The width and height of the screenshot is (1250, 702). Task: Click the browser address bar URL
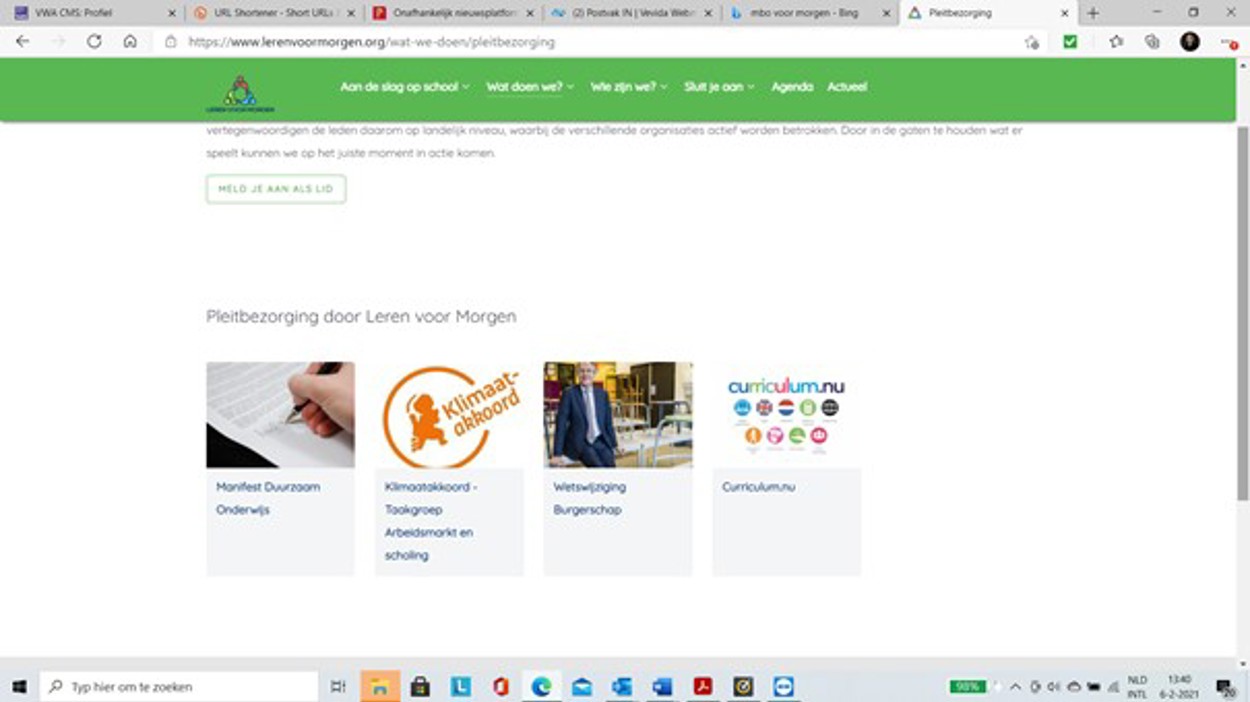pyautogui.click(x=372, y=42)
